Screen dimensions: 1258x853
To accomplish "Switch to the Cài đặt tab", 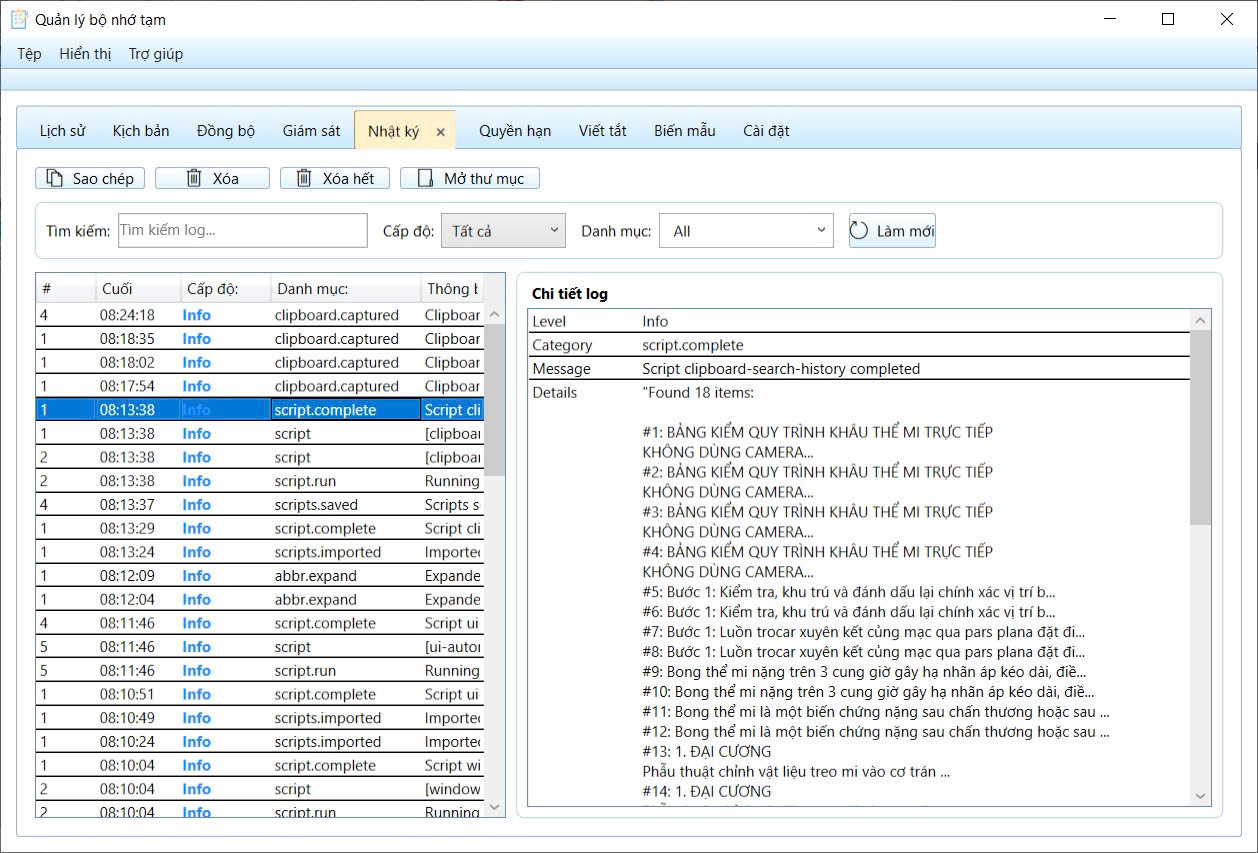I will (x=766, y=131).
